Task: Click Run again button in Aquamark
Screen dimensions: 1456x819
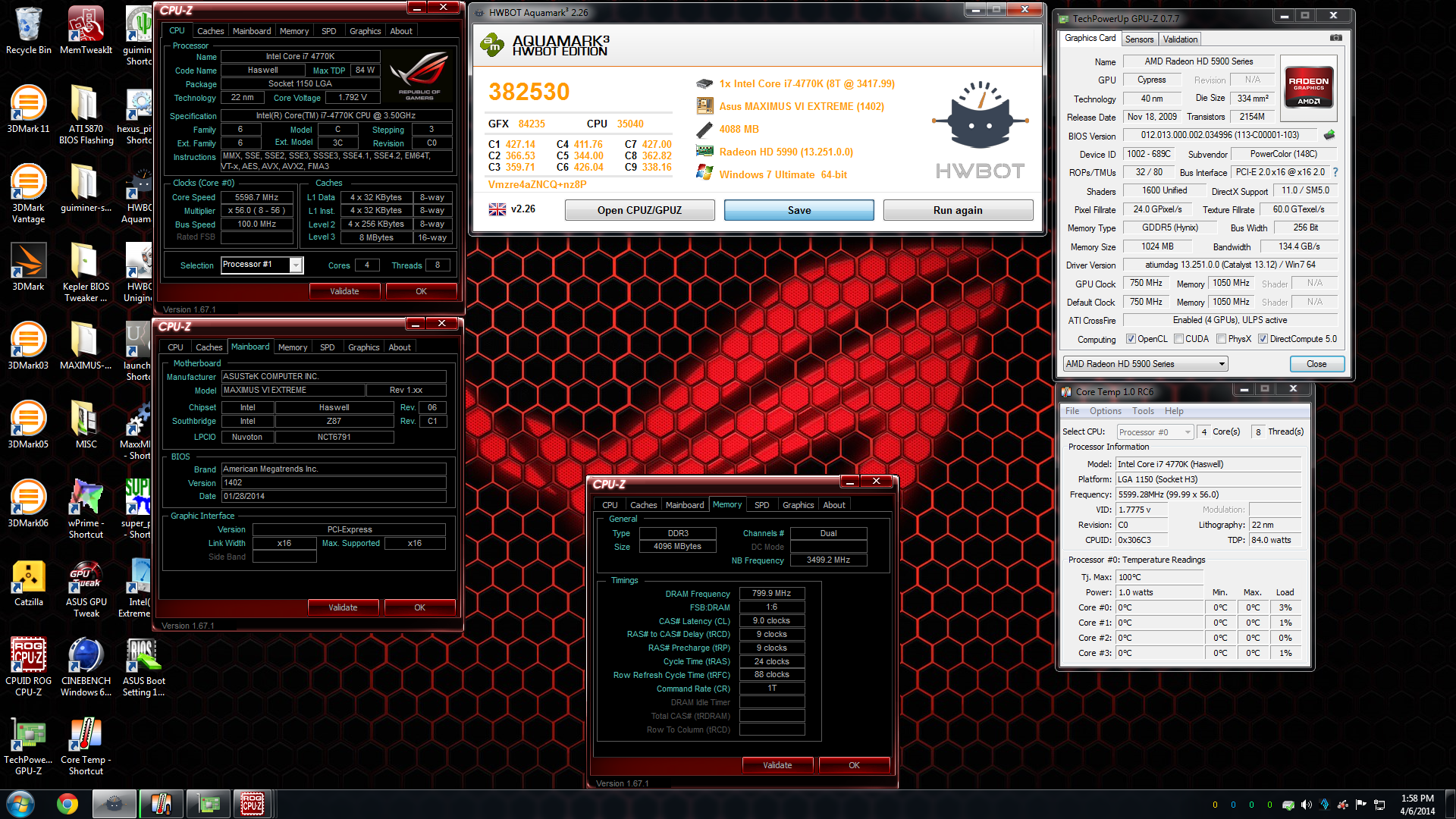Action: [x=958, y=210]
